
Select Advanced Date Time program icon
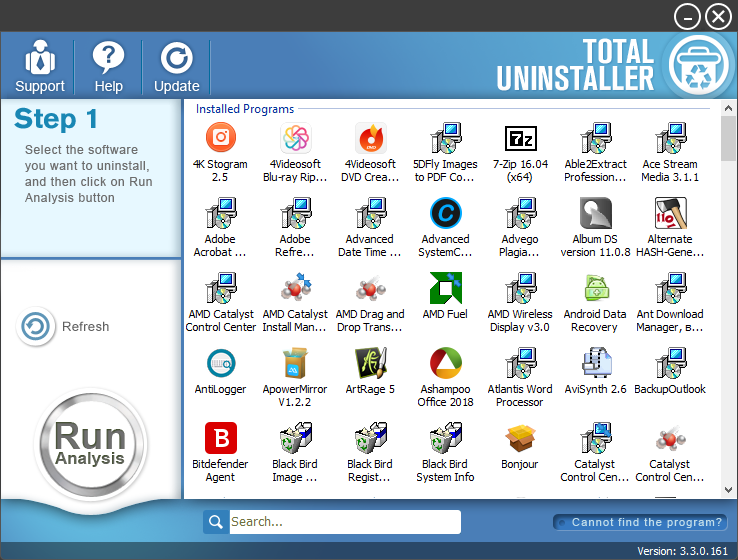tap(370, 213)
